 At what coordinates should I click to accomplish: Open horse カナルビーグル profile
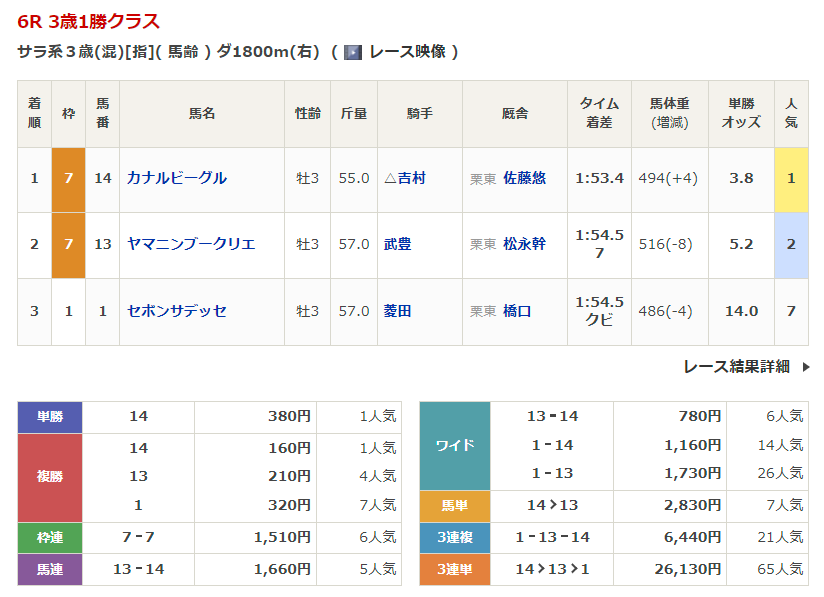point(176,178)
